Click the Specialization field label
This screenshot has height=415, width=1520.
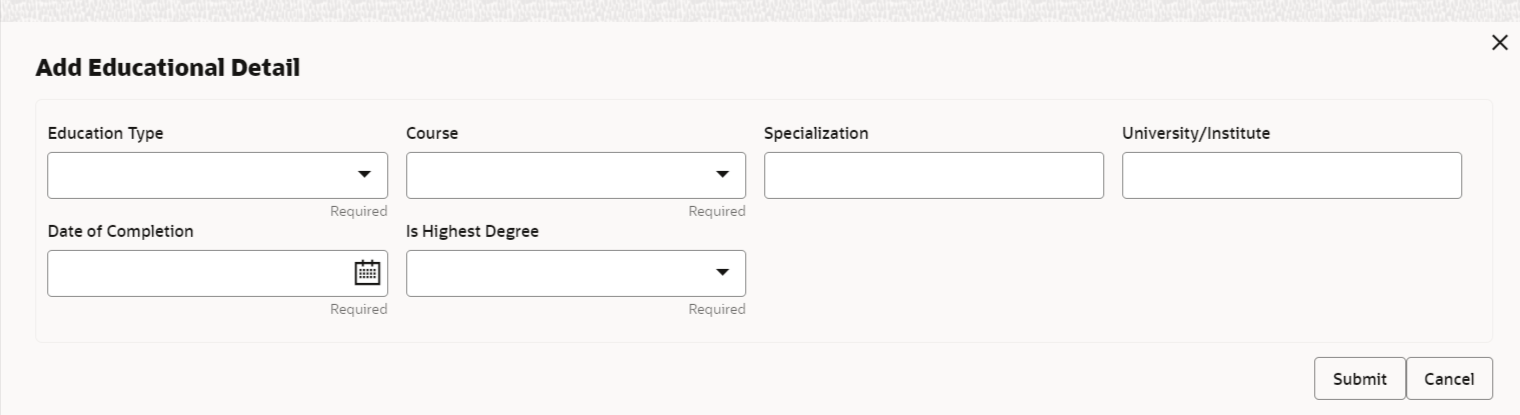point(816,133)
